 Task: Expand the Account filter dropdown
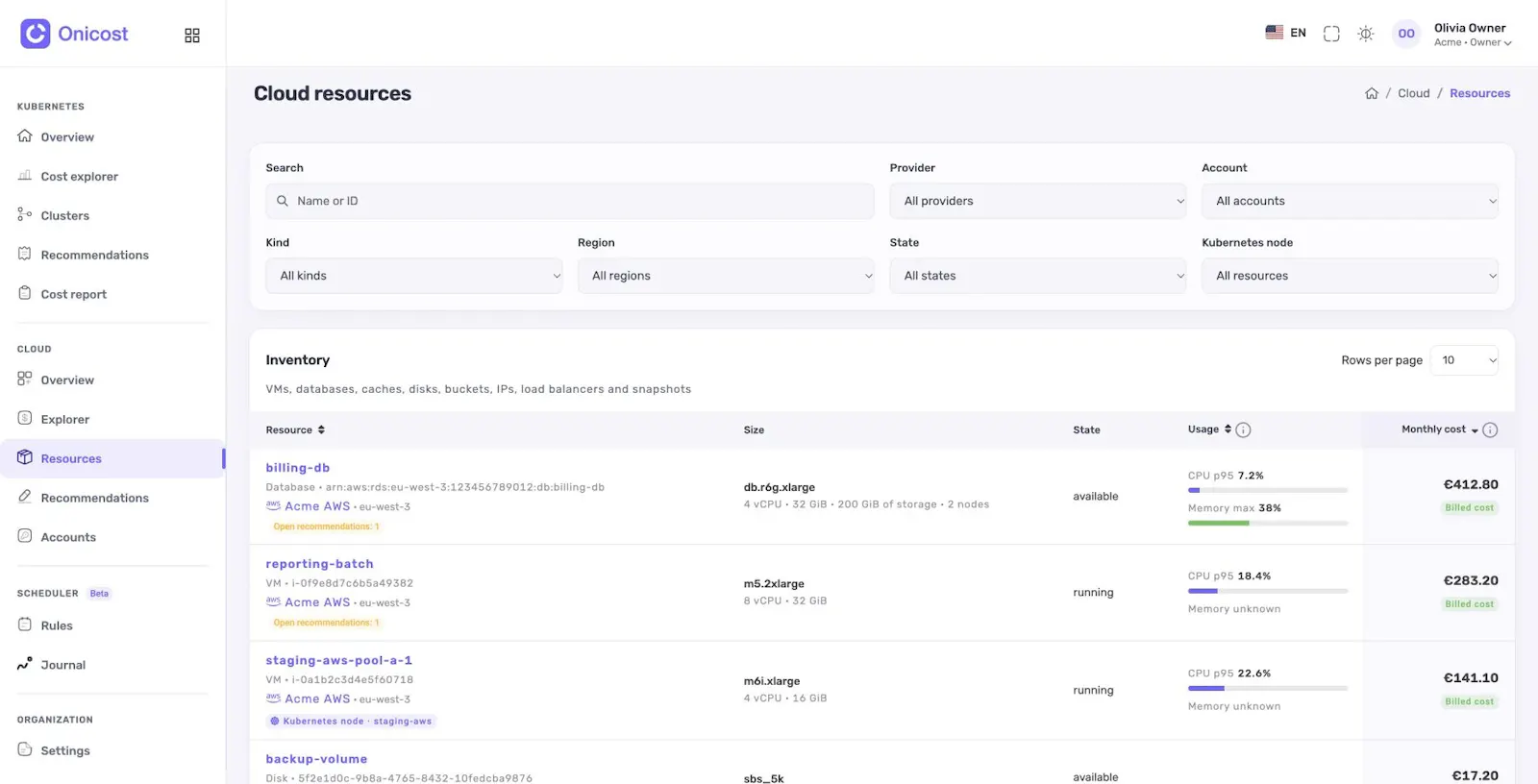[x=1350, y=202]
